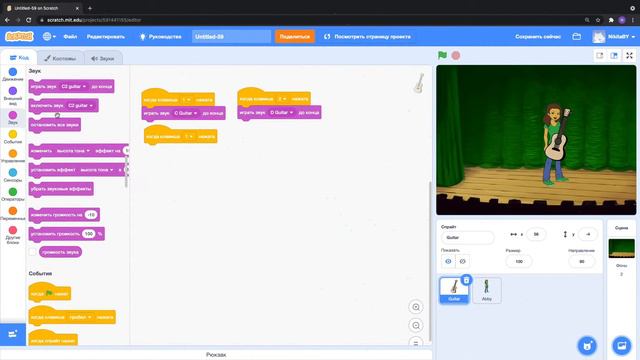Viewport: 640px width, 360px height.
Task: Zoom out the code workspace
Action: 416,325
